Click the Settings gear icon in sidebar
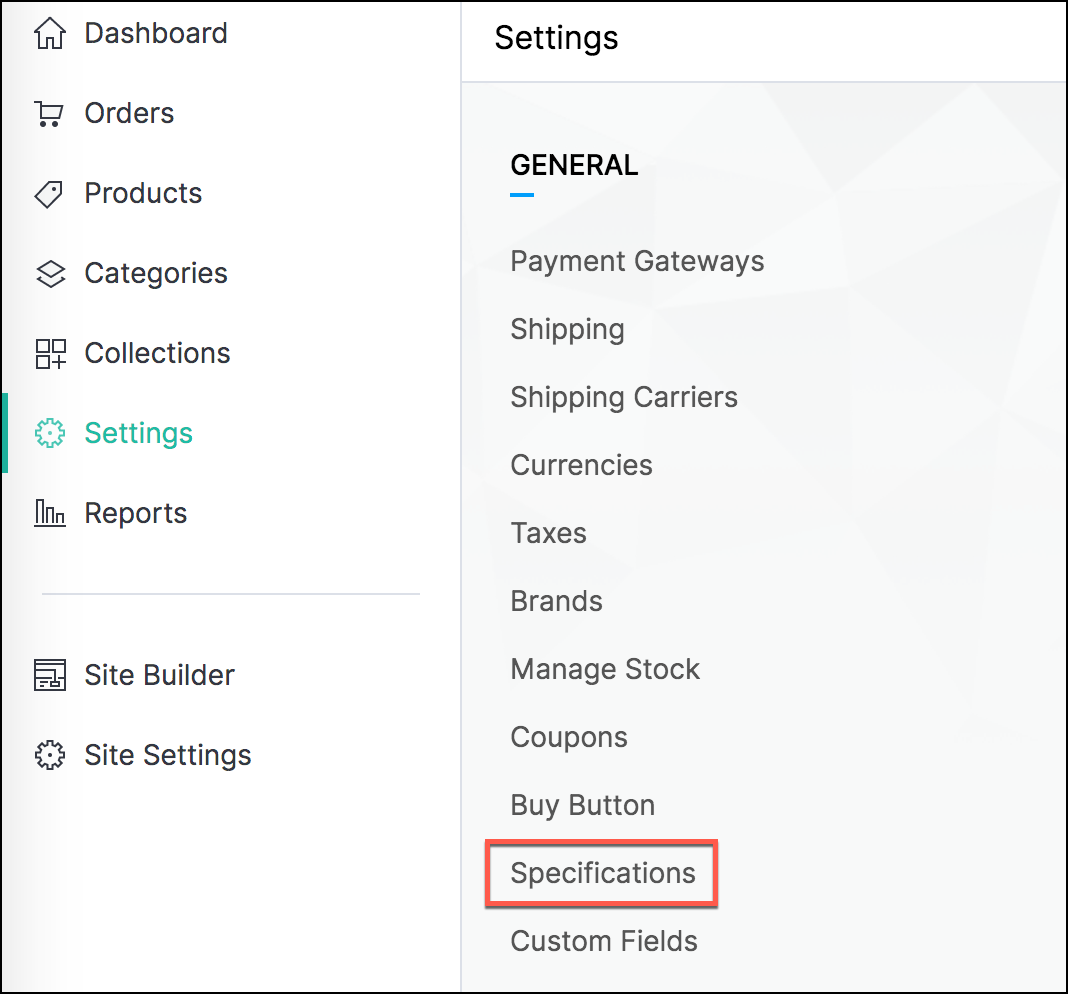 click(49, 434)
